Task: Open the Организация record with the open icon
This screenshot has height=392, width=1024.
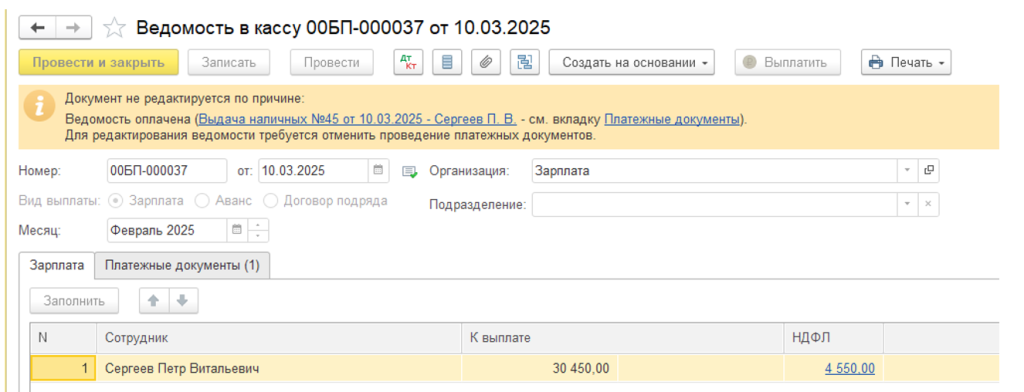Action: coord(928,171)
